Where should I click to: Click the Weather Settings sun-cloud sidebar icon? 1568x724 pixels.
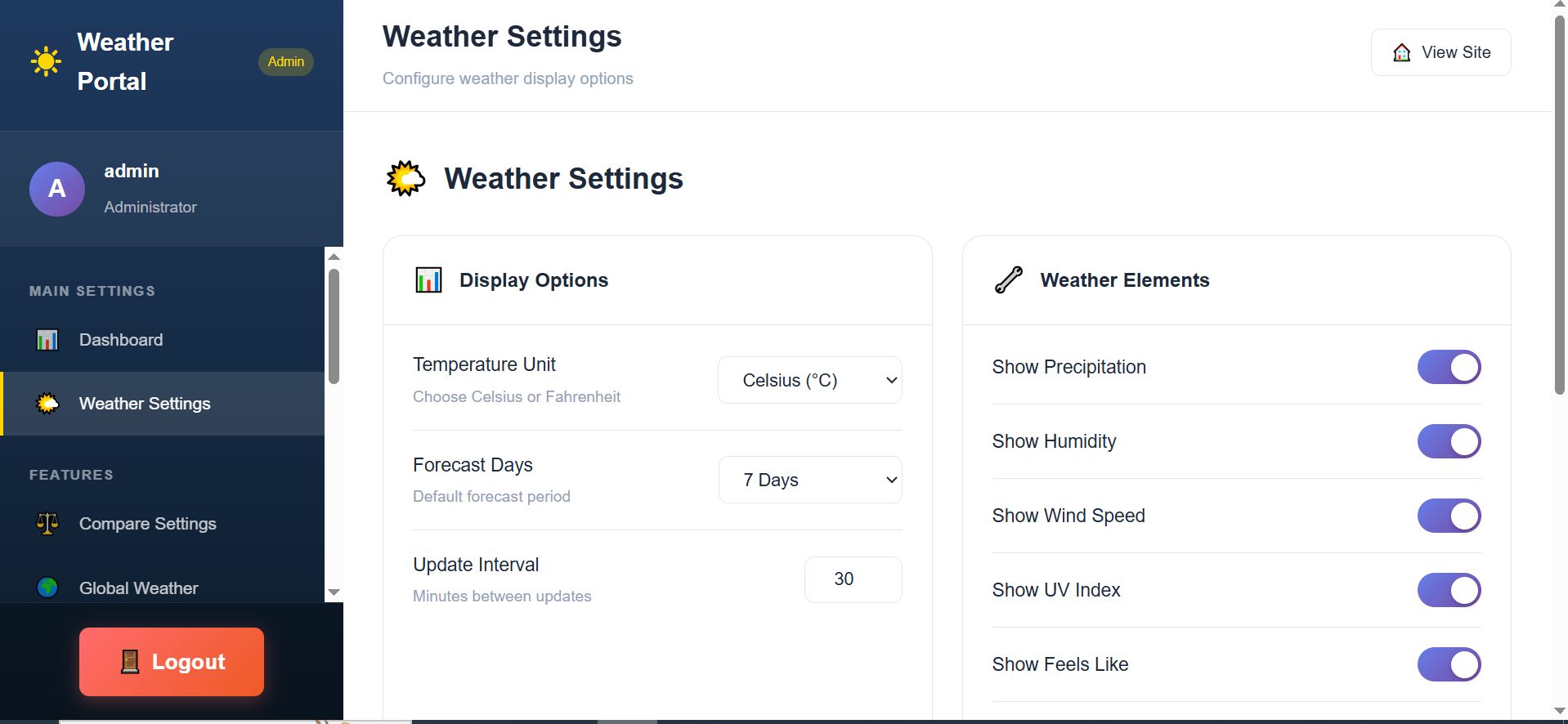tap(47, 404)
